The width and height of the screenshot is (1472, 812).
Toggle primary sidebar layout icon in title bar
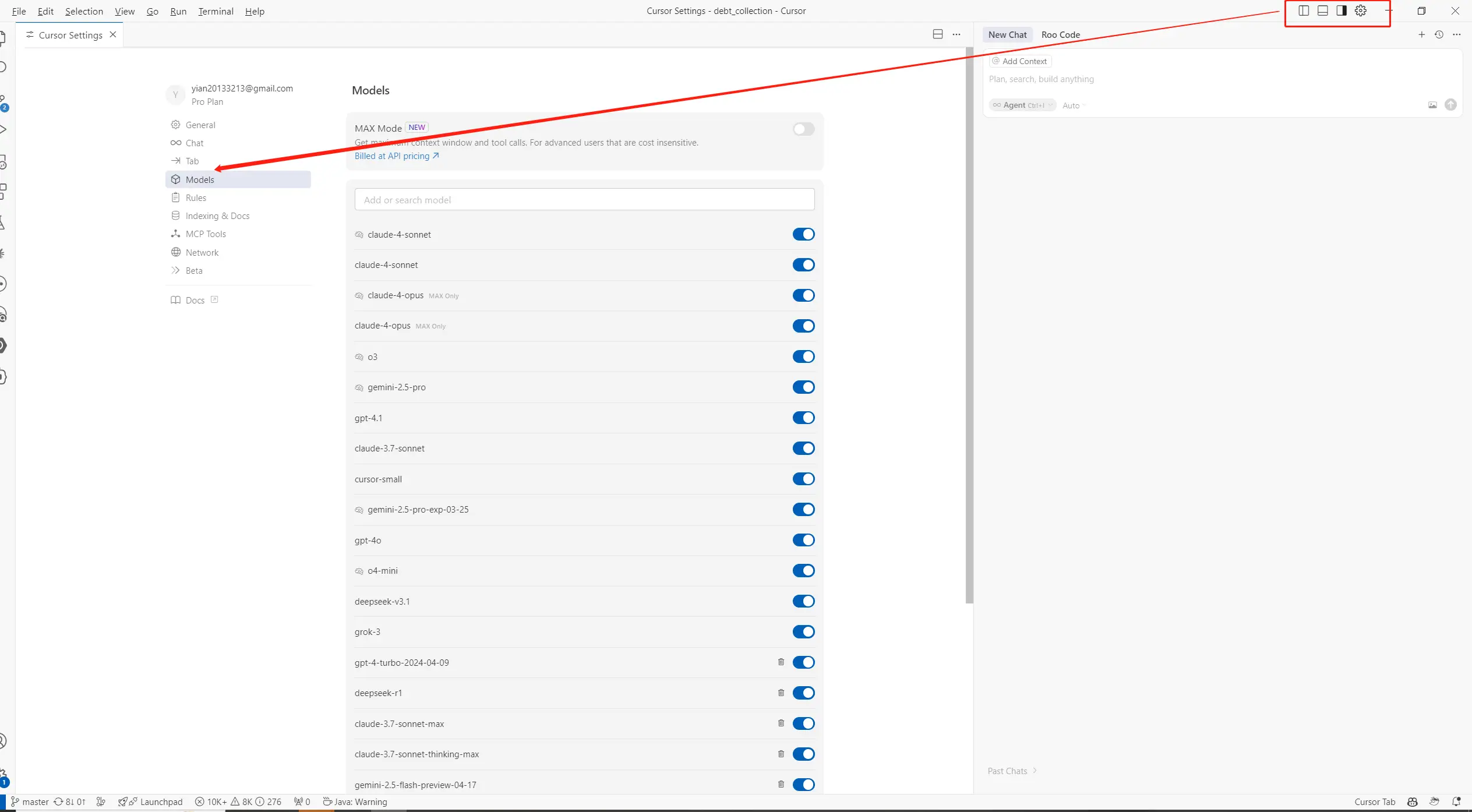(1304, 10)
